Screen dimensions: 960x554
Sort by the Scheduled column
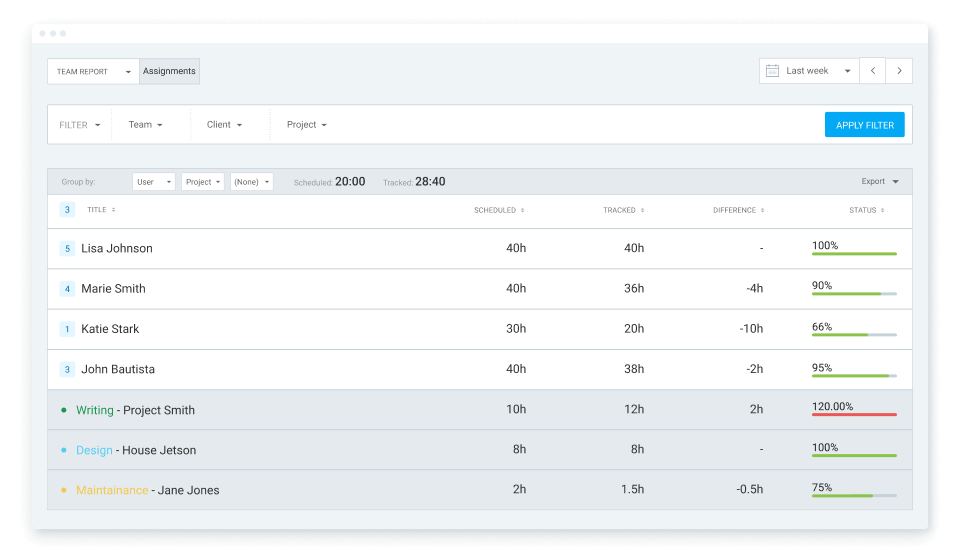[x=499, y=210]
